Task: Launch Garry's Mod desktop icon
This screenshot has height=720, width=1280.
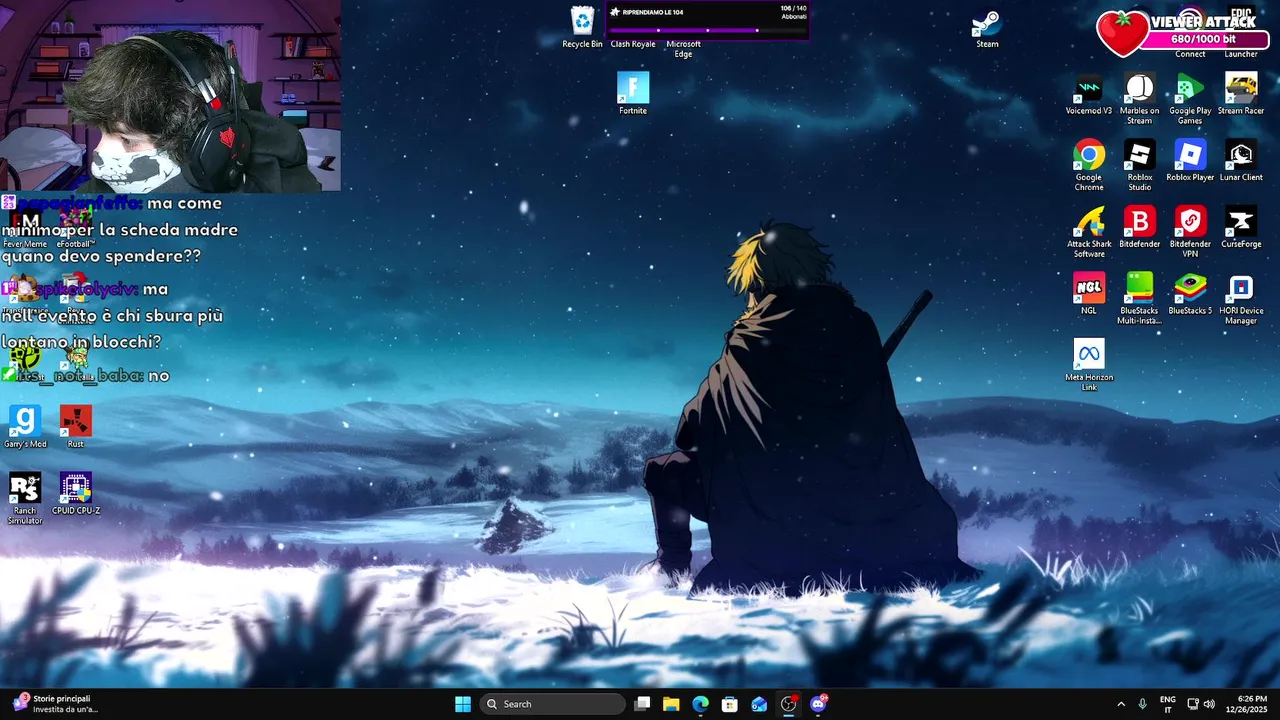Action: click(x=25, y=427)
